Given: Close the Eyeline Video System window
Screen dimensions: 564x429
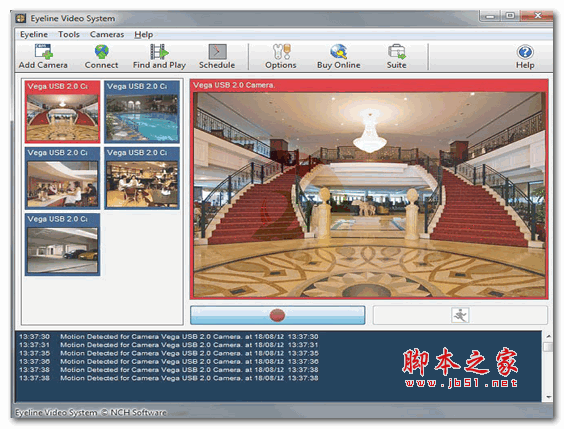Looking at the screenshot, I should pos(537,15).
